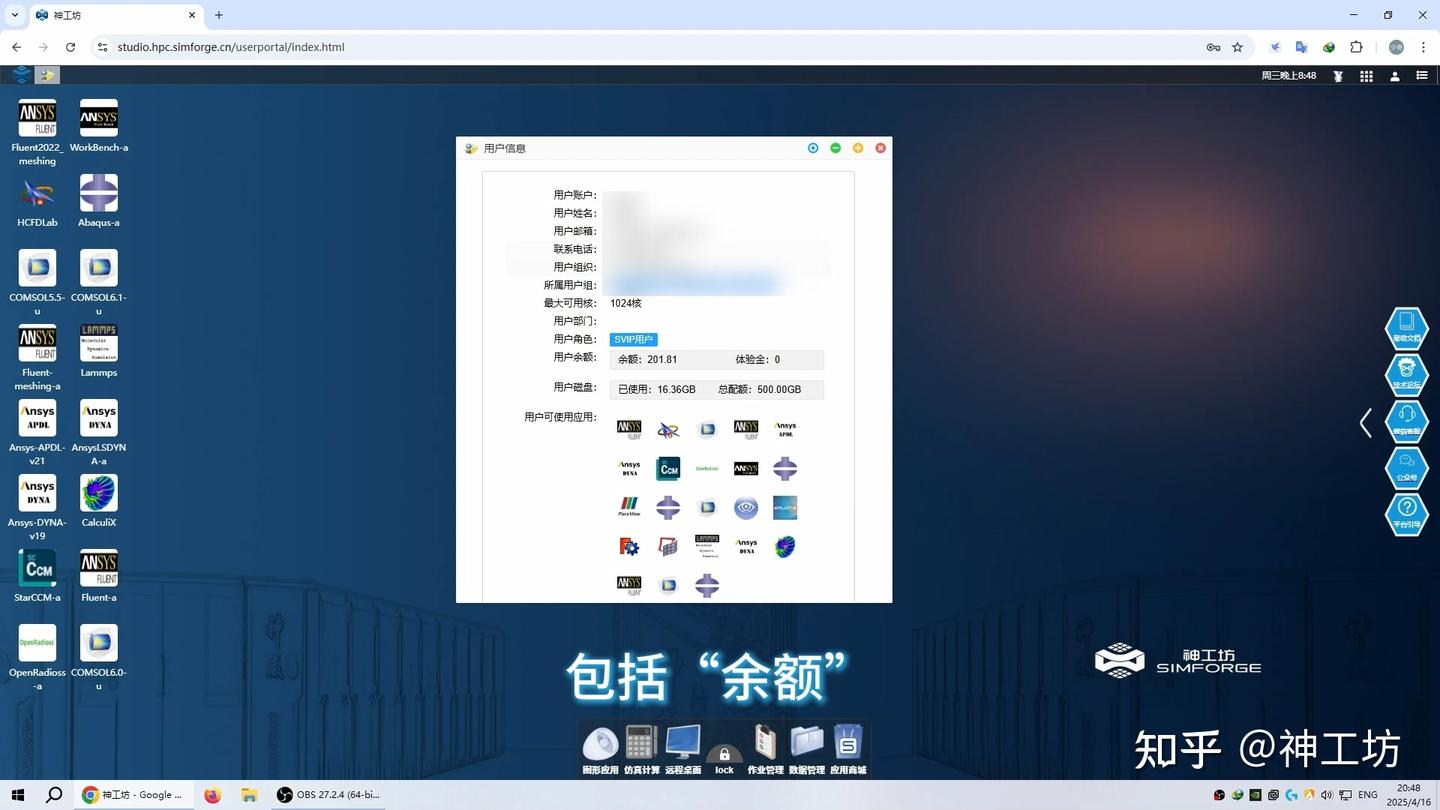This screenshot has width=1440, height=810.
Task: Open File Explorer from the Windows taskbar
Action: tap(249, 795)
